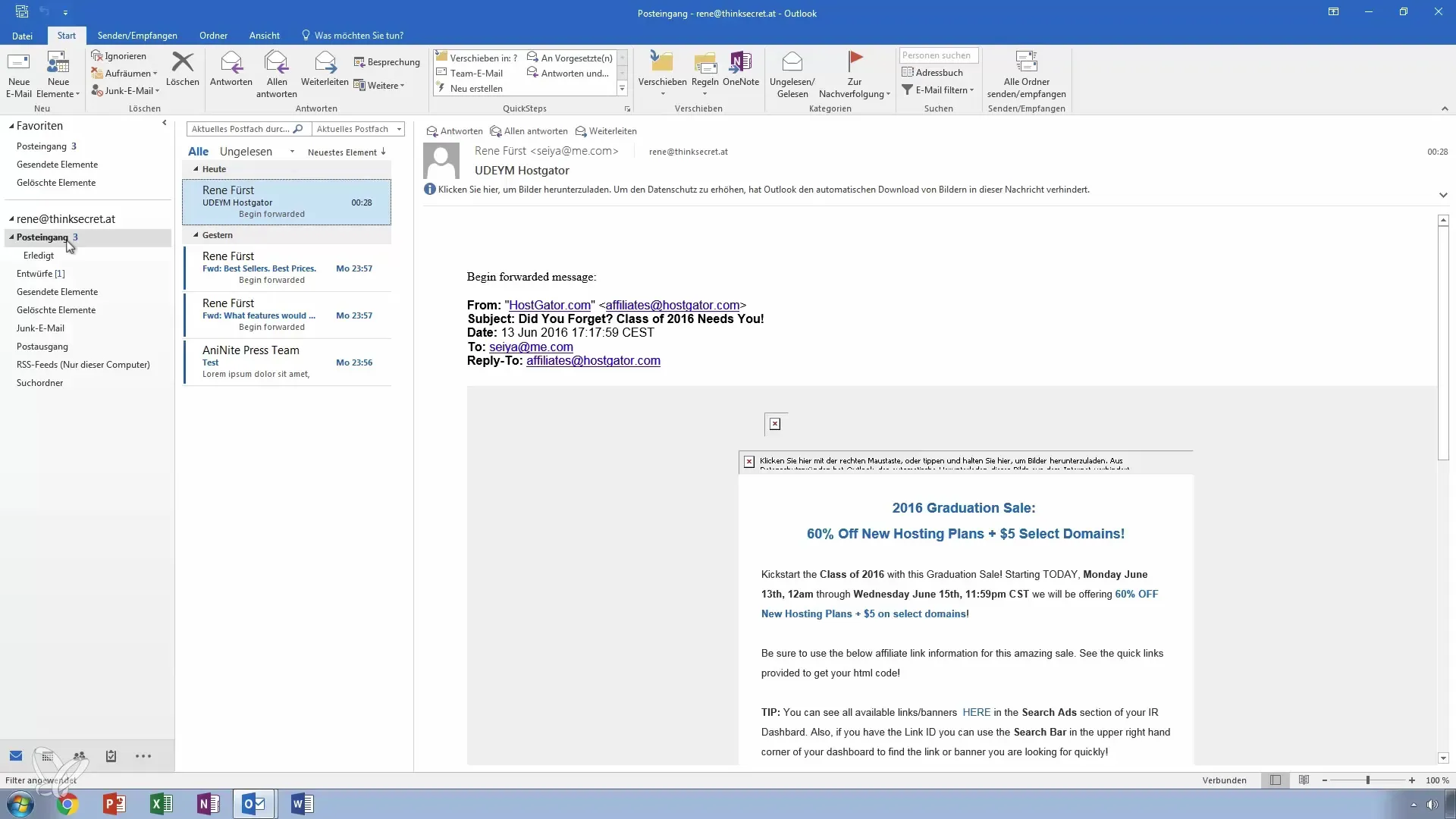Collapse the Favoriten section
The height and width of the screenshot is (819, 1456).
[11, 126]
